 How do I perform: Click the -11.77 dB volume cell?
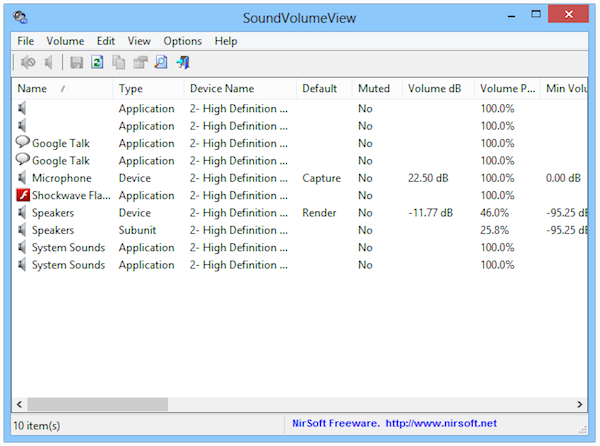click(x=430, y=213)
